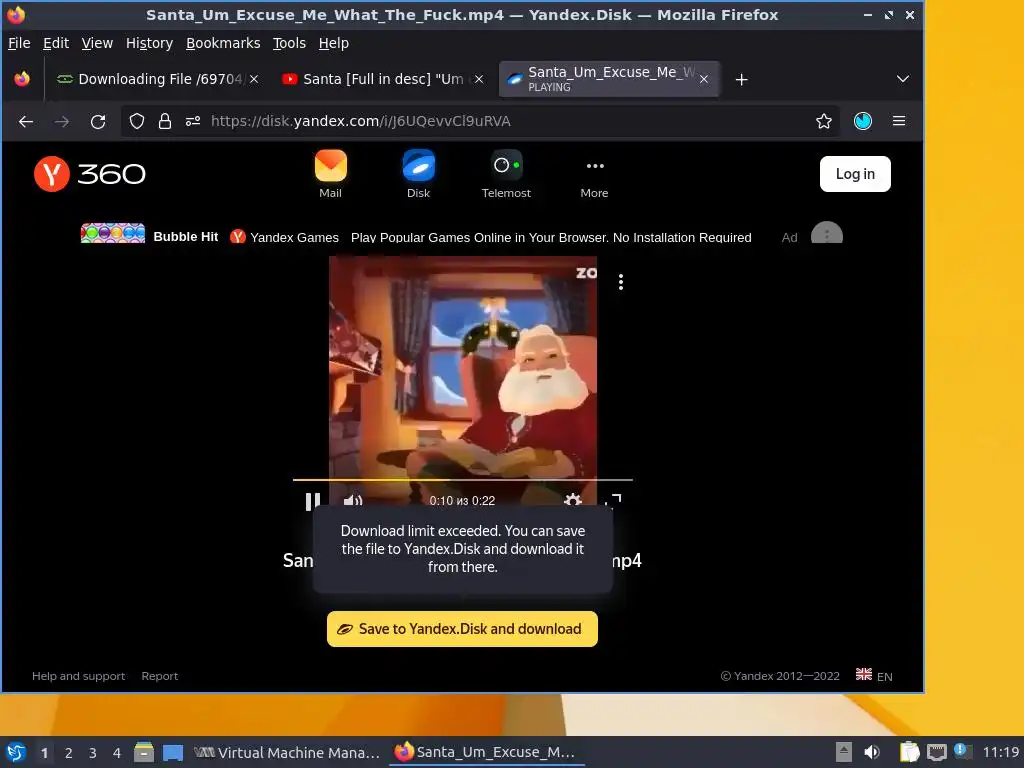This screenshot has width=1024, height=768.
Task: Click the browser forward arrow
Action: tap(62, 121)
